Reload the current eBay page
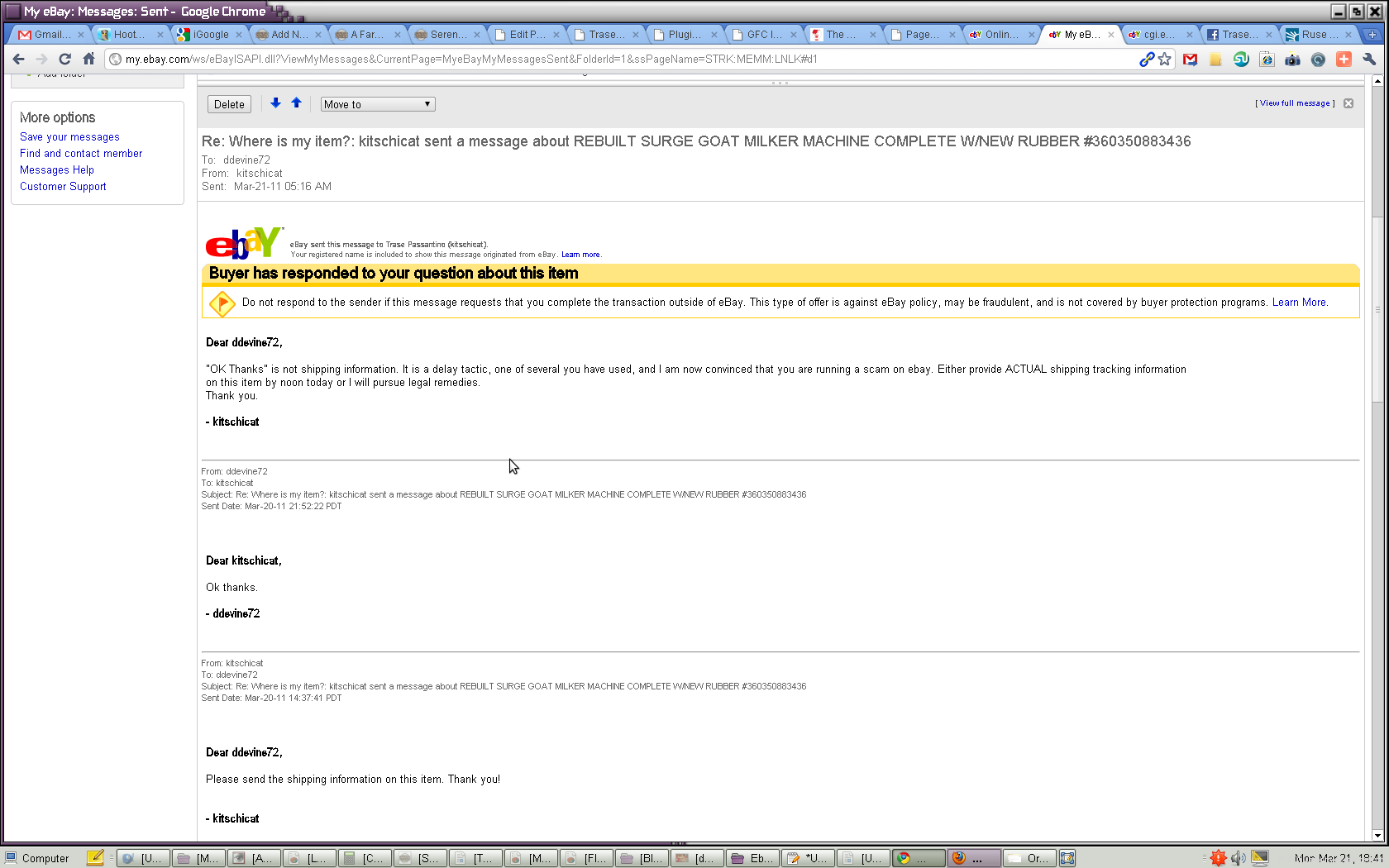 tap(64, 59)
